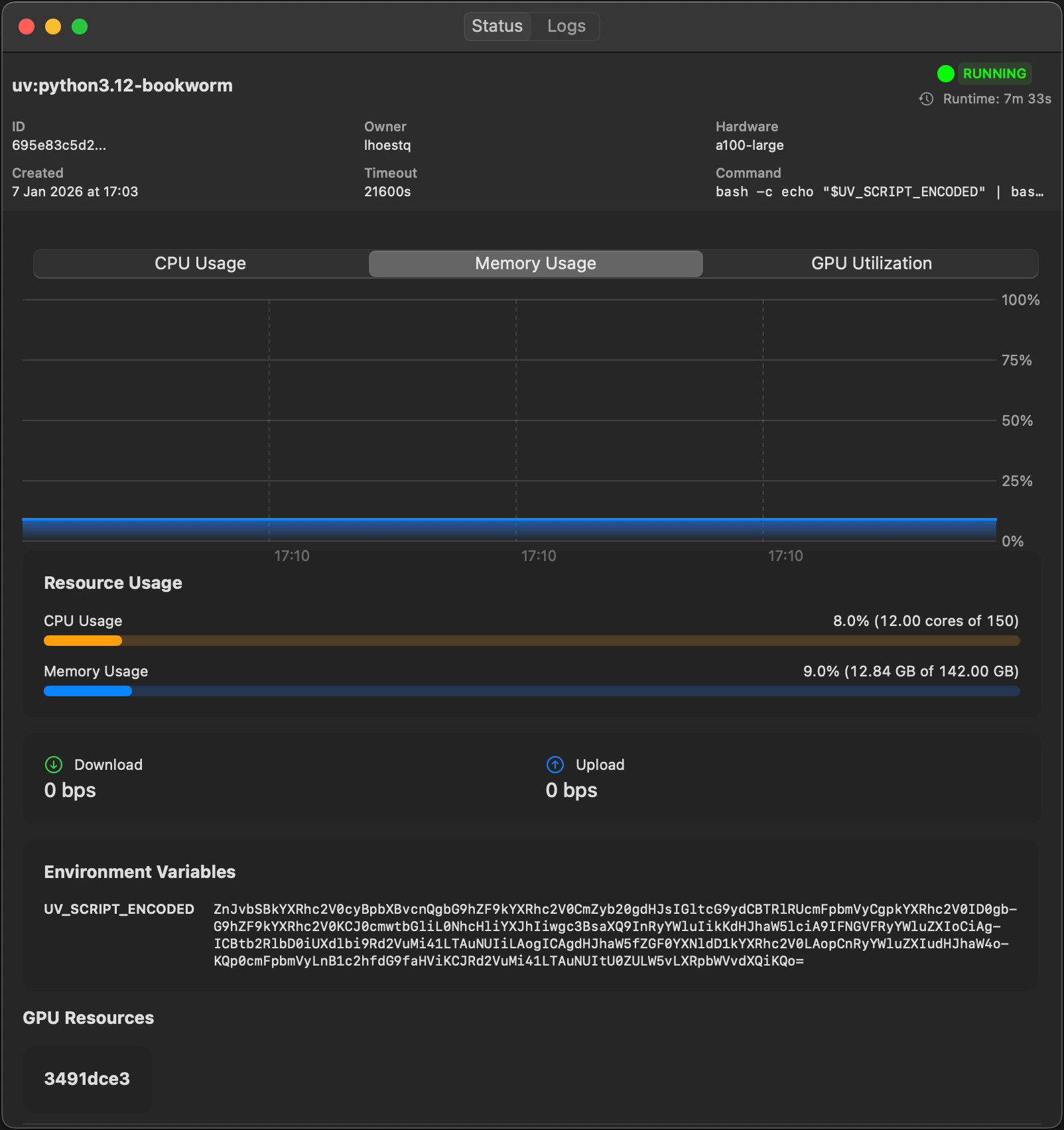The image size is (1064, 1130).
Task: Select the GPU resource card 3491dce3
Action: tap(88, 1079)
